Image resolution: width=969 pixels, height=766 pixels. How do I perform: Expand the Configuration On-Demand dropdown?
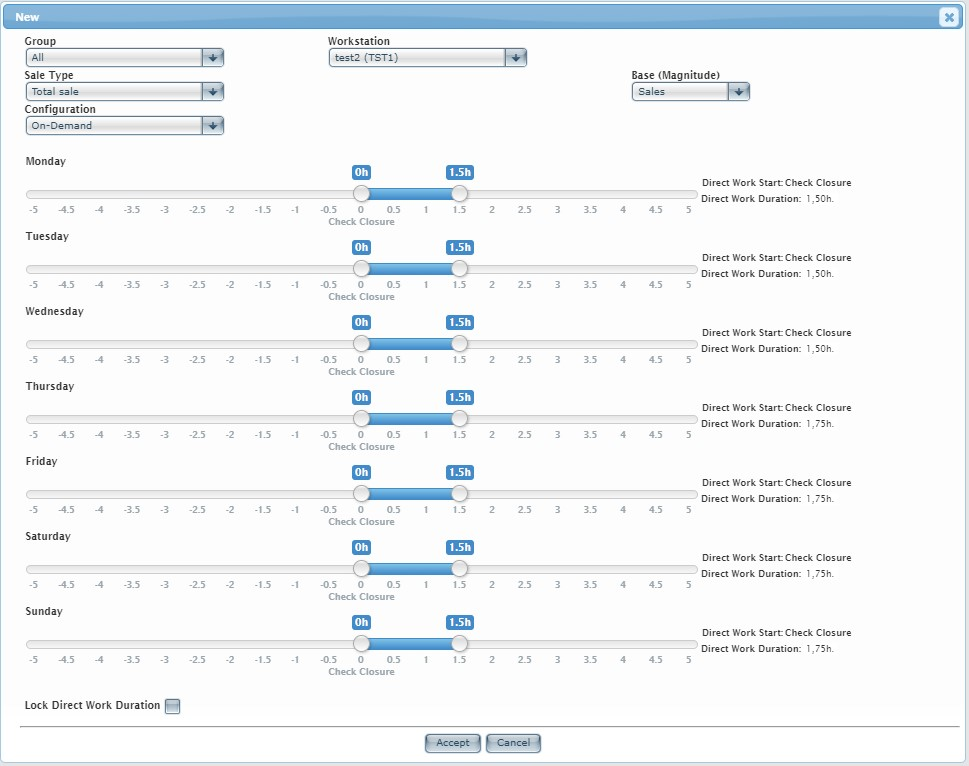point(212,126)
